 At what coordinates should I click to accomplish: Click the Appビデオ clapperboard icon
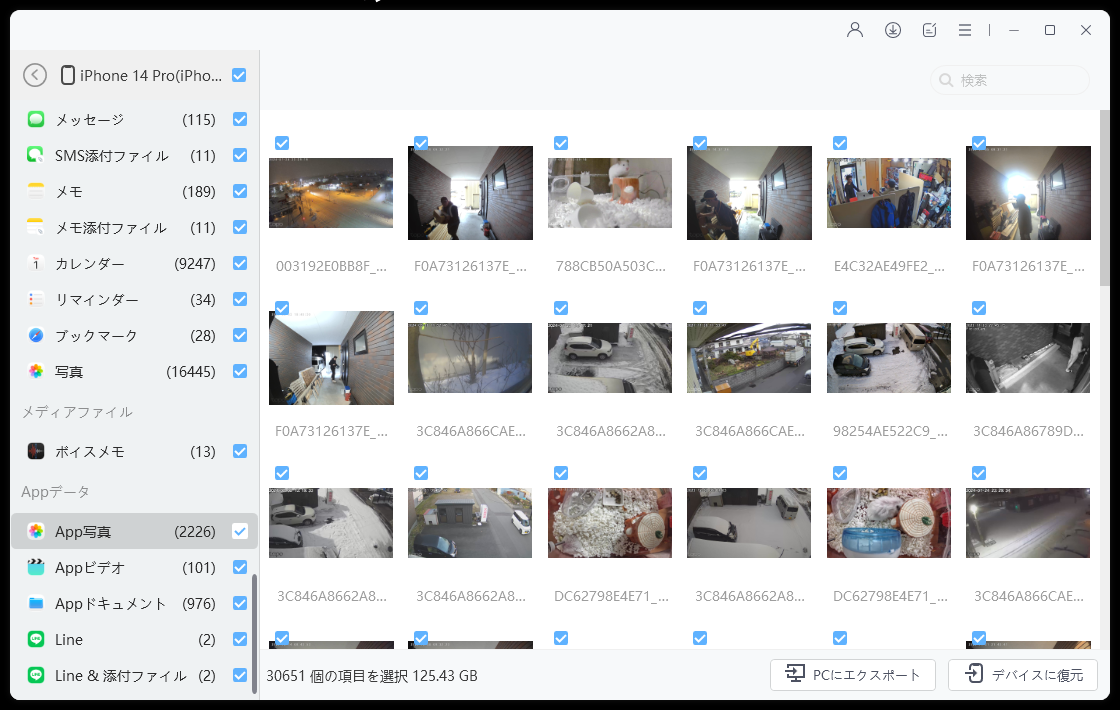tap(36, 567)
